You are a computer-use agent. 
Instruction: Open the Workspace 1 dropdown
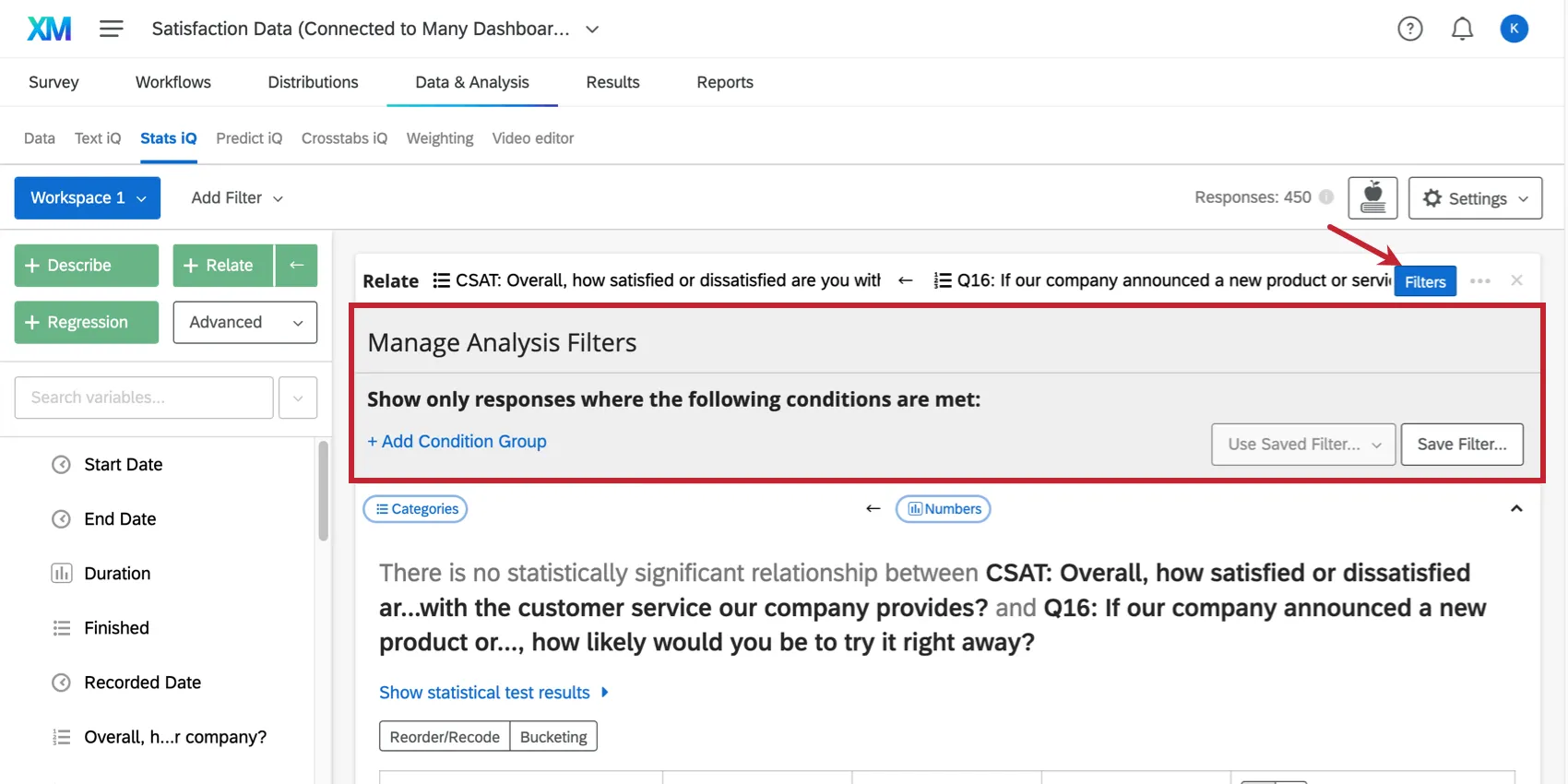click(88, 197)
